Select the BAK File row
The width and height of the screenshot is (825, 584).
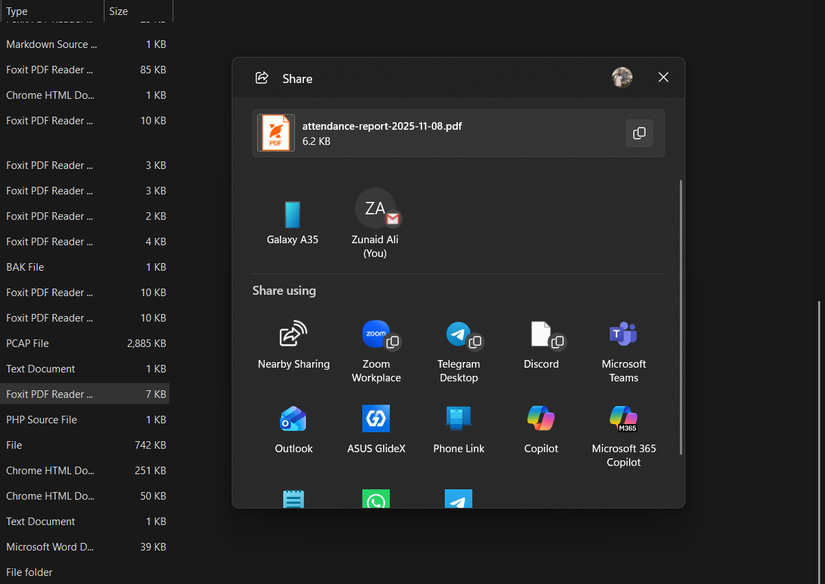pos(85,267)
